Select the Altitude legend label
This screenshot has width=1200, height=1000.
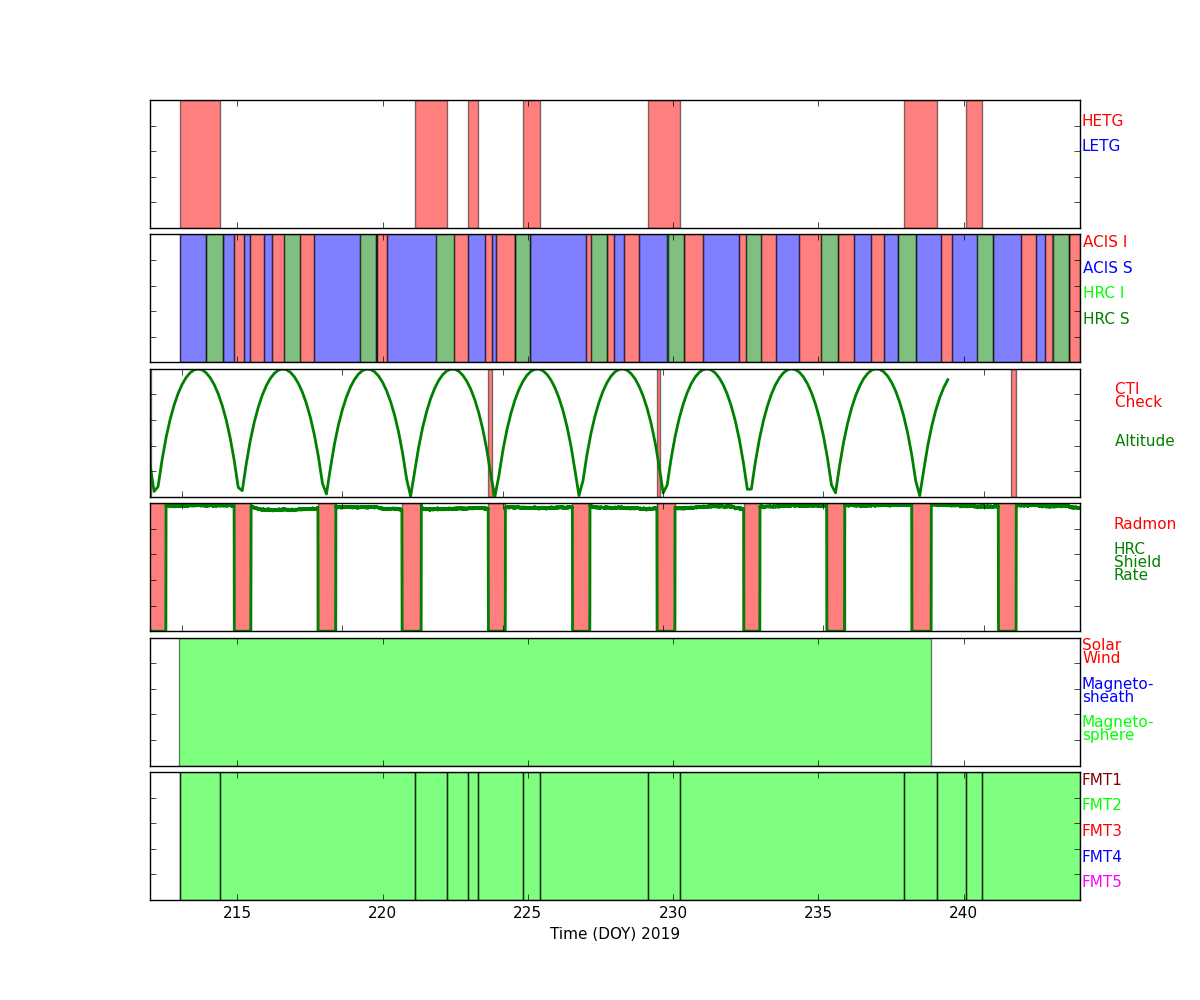(x=1144, y=441)
